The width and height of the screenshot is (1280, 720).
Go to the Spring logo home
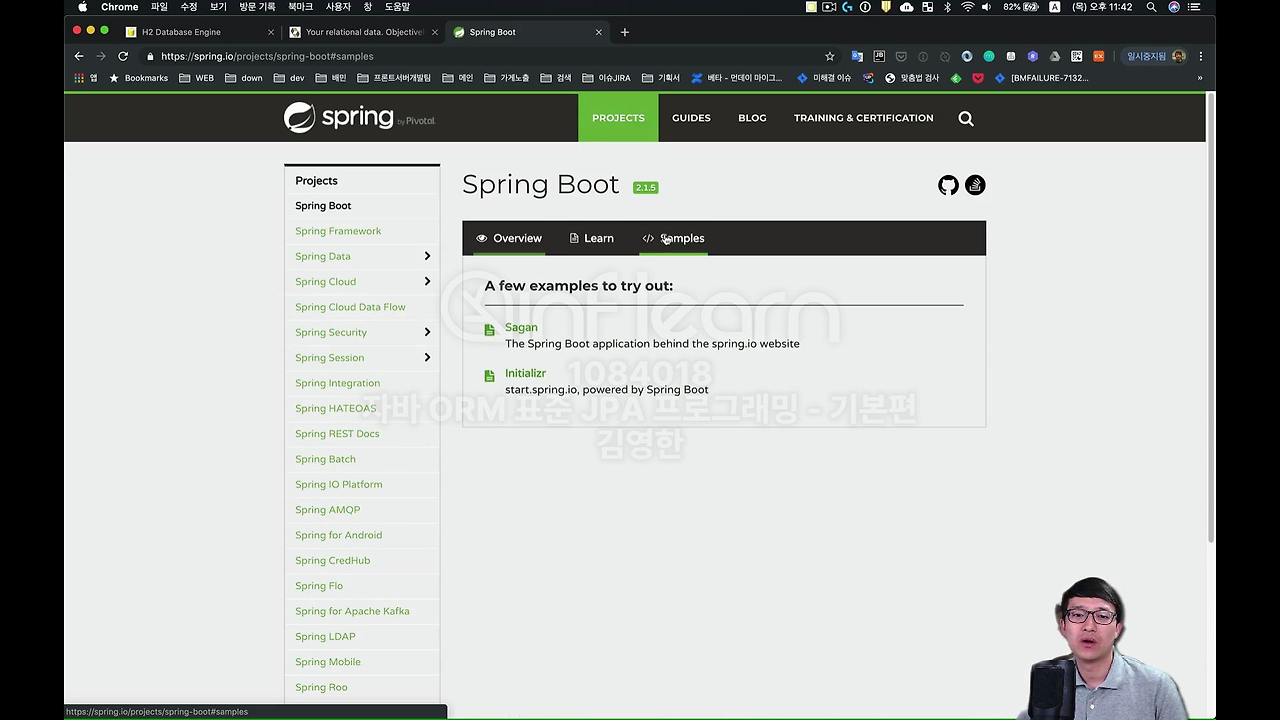(x=359, y=118)
